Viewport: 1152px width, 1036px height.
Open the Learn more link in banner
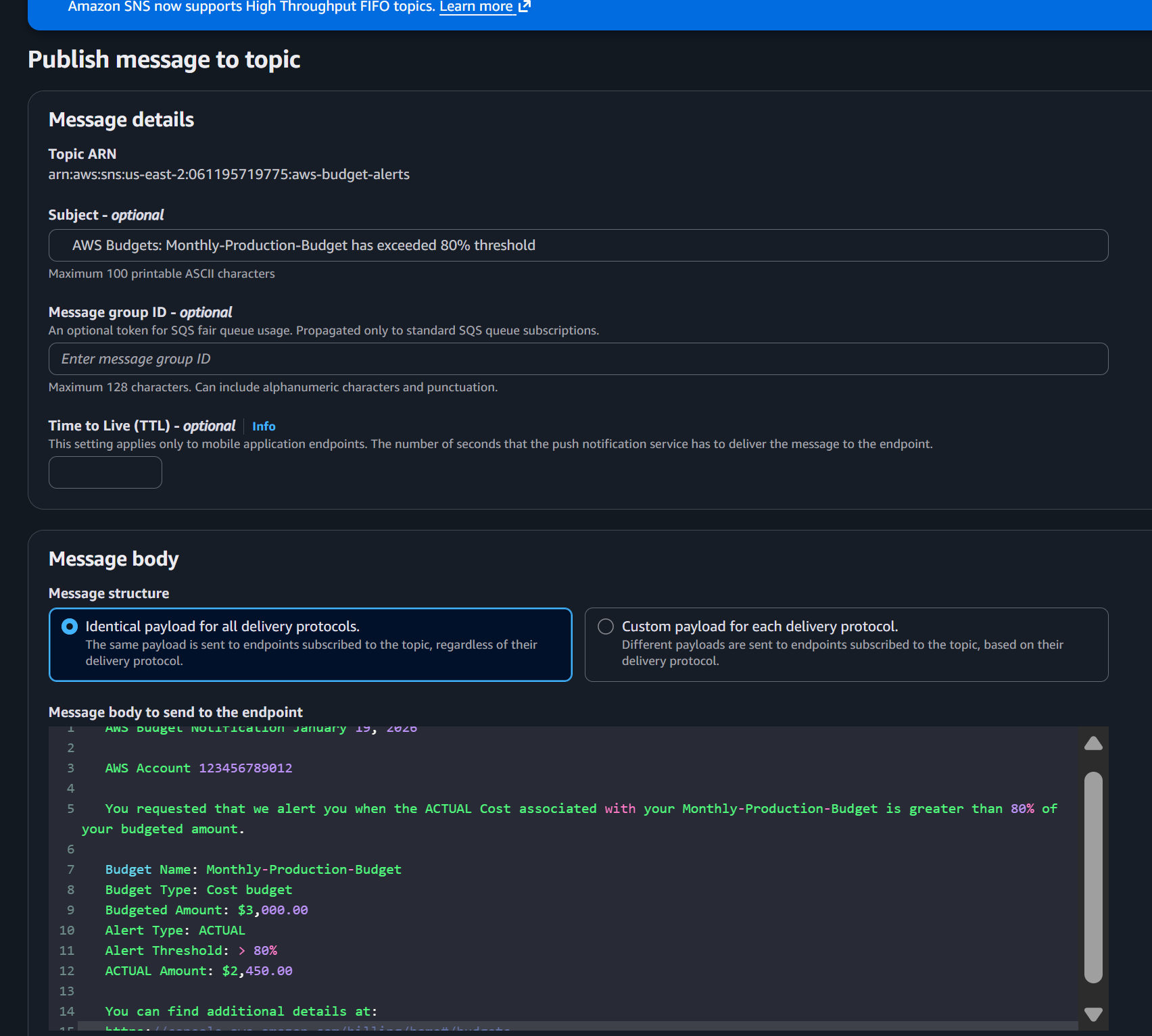click(x=476, y=7)
